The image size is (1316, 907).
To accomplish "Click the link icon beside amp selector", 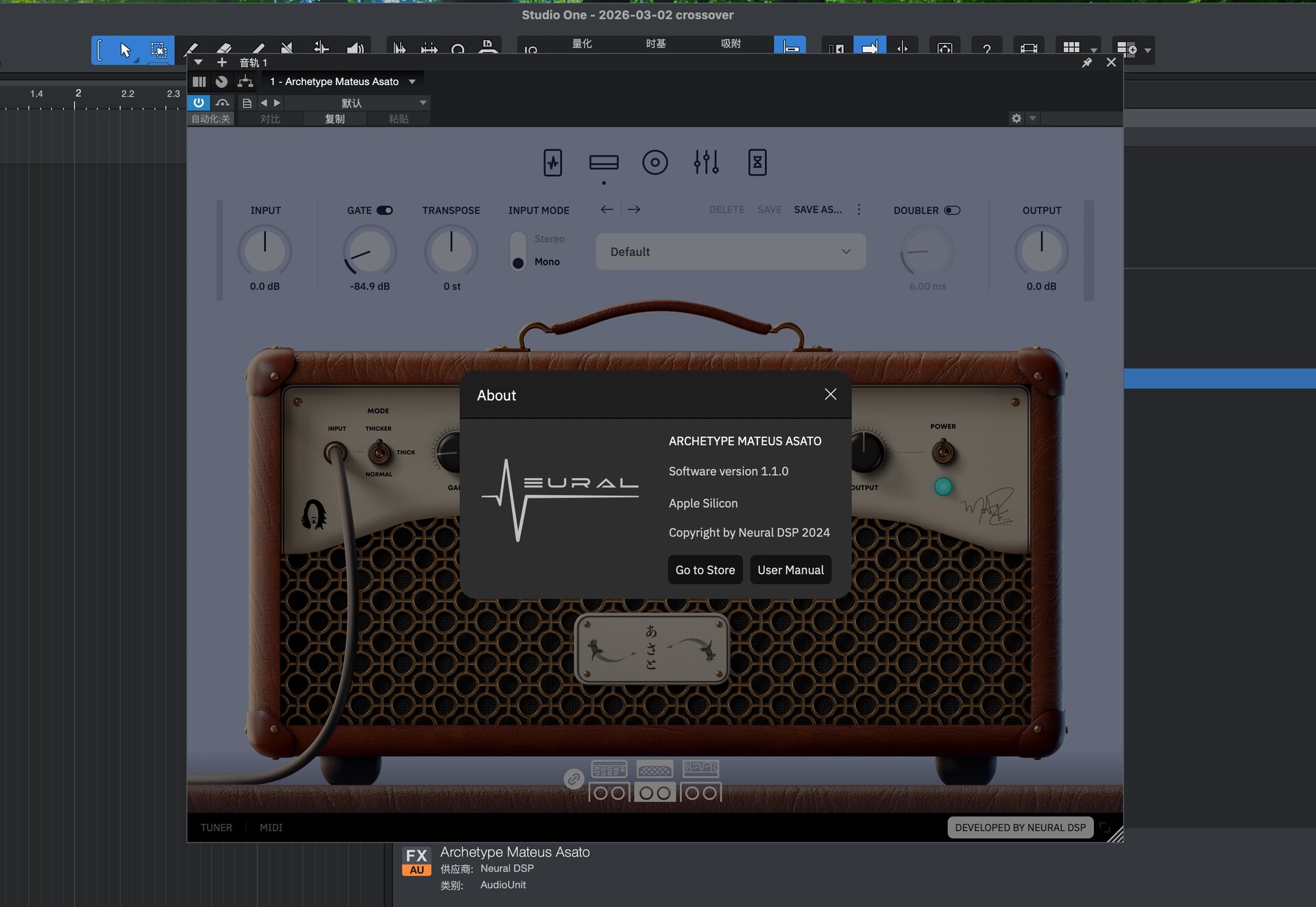I will click(x=574, y=779).
